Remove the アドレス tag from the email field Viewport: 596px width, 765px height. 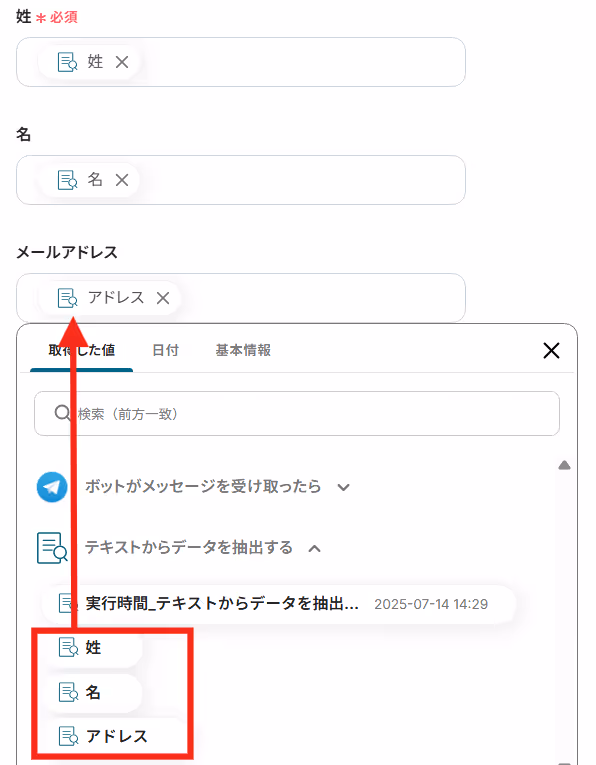tap(163, 298)
